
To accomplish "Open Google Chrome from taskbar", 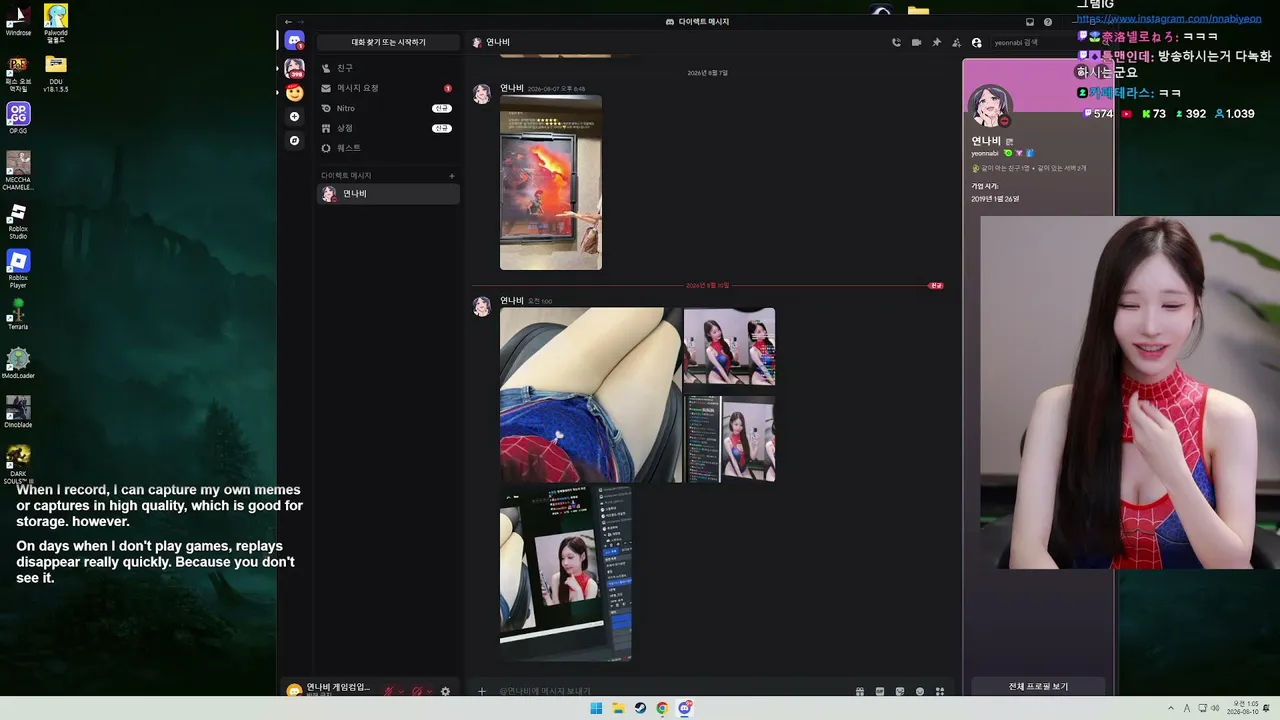I will click(x=662, y=708).
